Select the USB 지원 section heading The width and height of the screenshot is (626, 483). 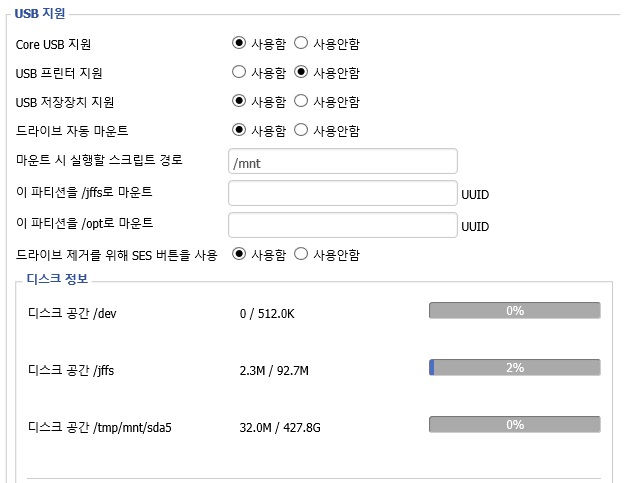pyautogui.click(x=40, y=13)
